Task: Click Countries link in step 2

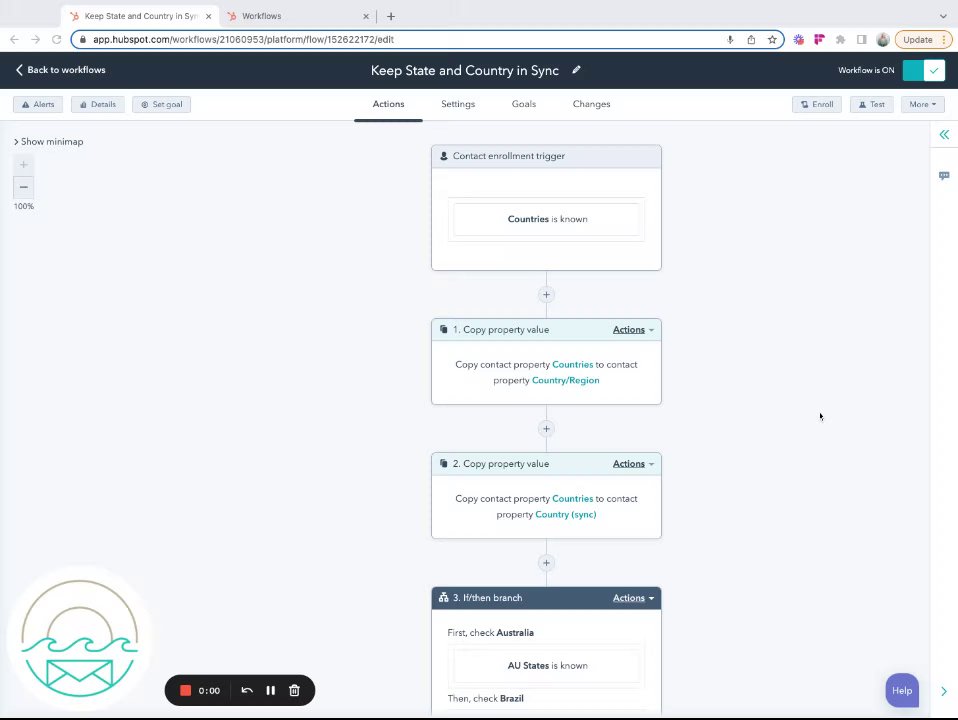Action: [572, 499]
